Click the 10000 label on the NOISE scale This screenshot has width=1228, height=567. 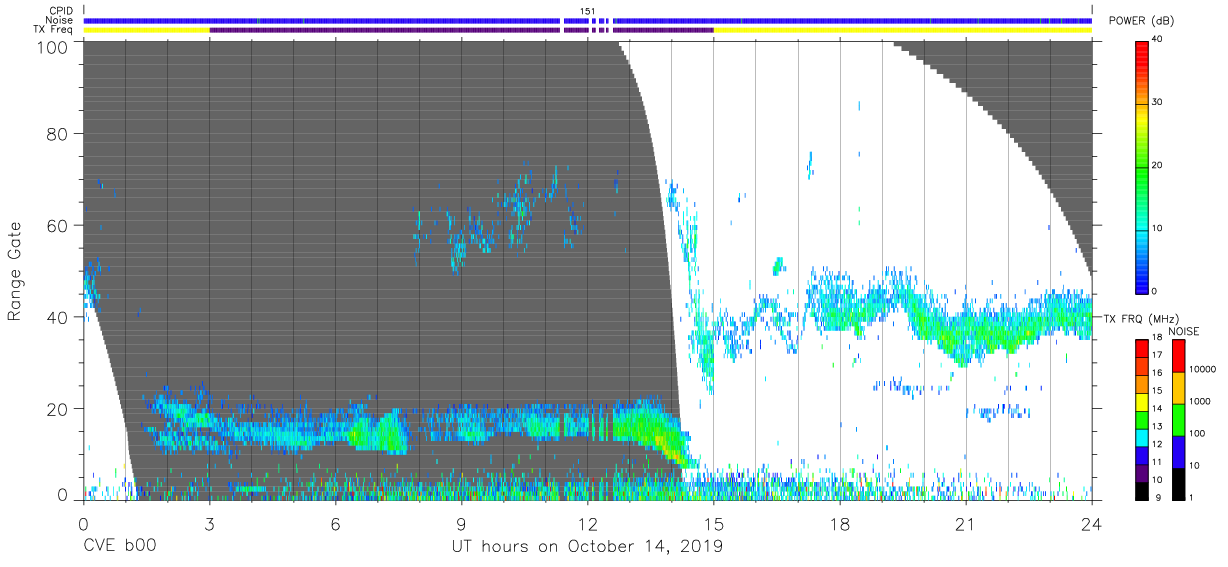pyautogui.click(x=1201, y=369)
